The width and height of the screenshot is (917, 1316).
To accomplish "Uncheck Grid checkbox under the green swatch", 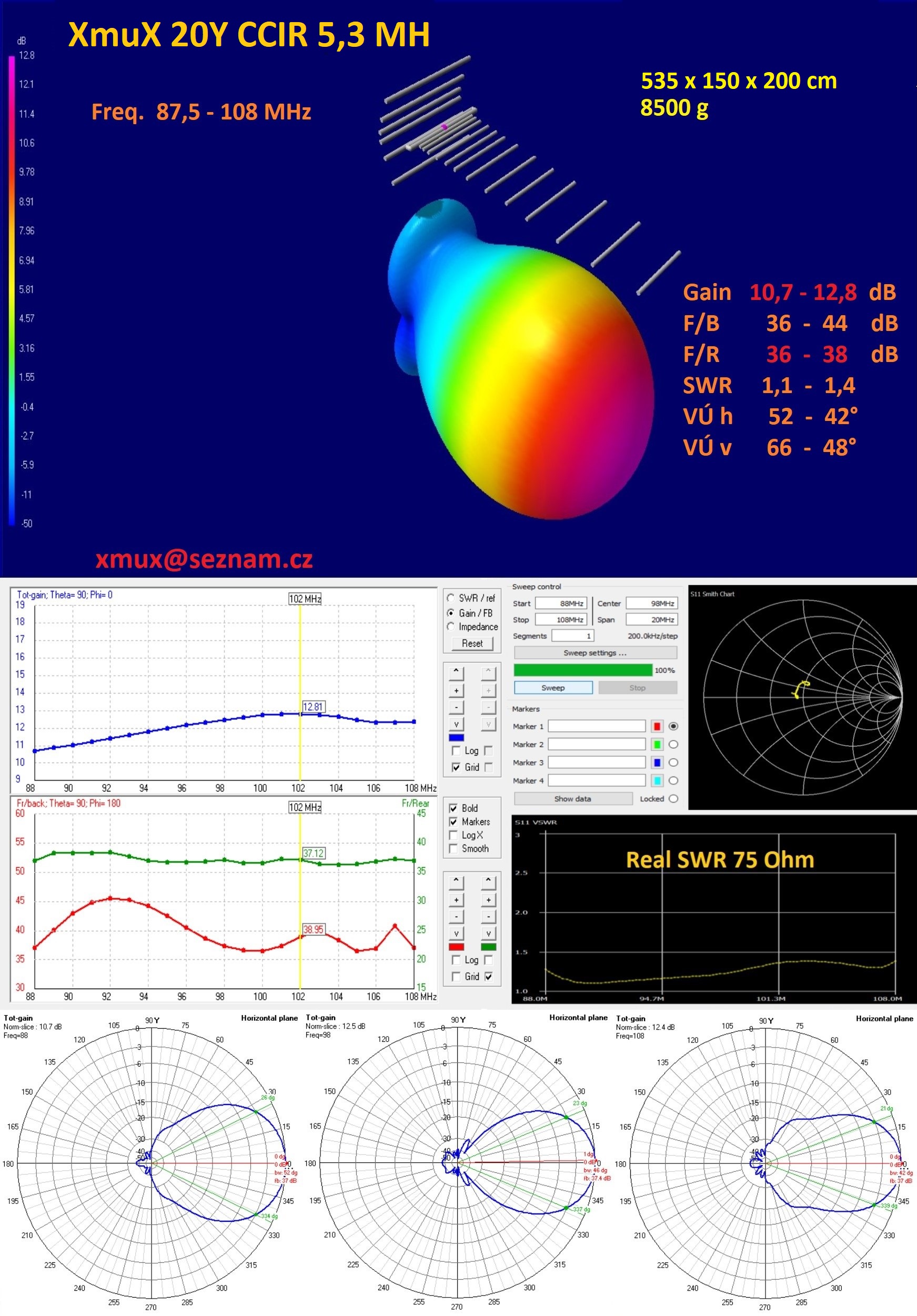I will 488,976.
